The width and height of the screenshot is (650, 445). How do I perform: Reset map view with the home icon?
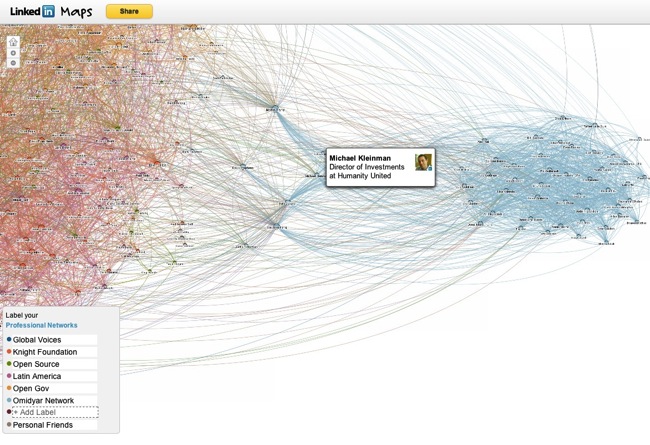point(13,42)
